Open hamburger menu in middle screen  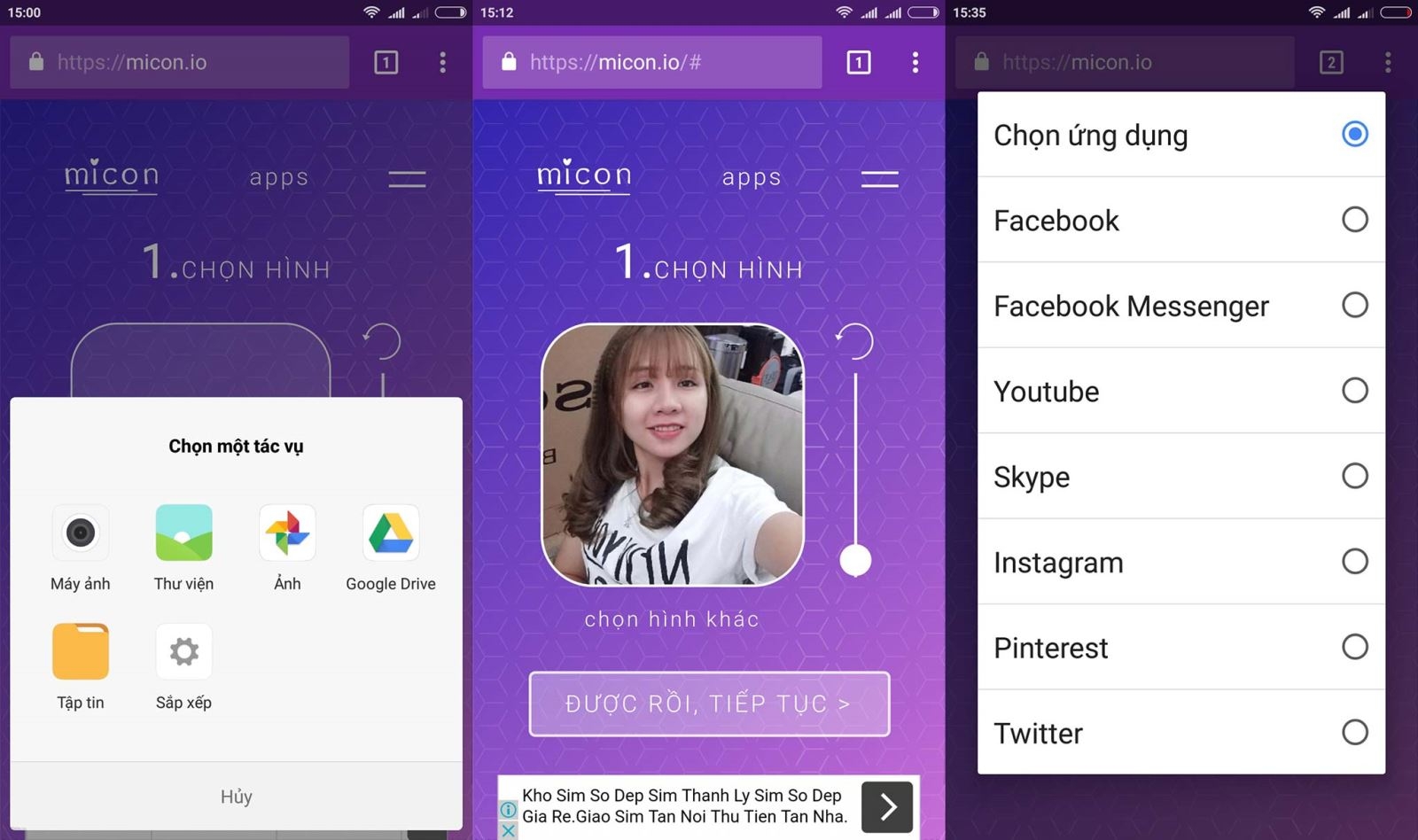880,179
